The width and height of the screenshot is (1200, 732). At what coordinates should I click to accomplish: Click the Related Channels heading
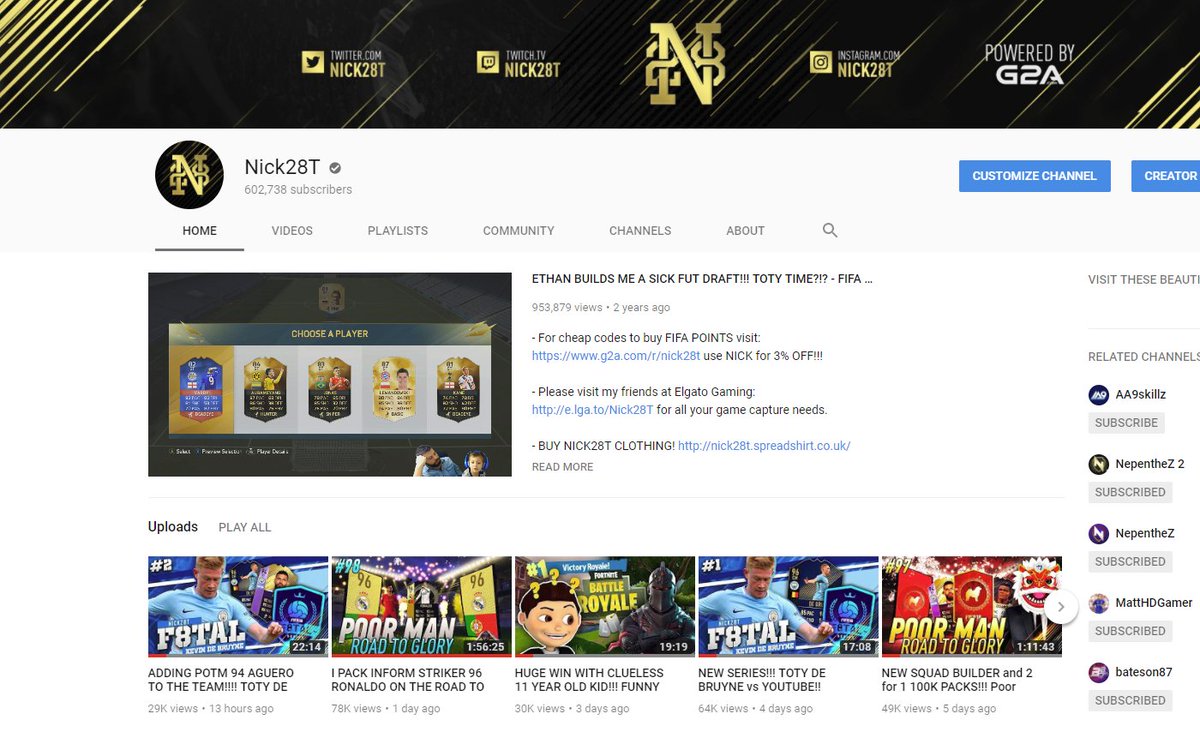coord(1143,357)
